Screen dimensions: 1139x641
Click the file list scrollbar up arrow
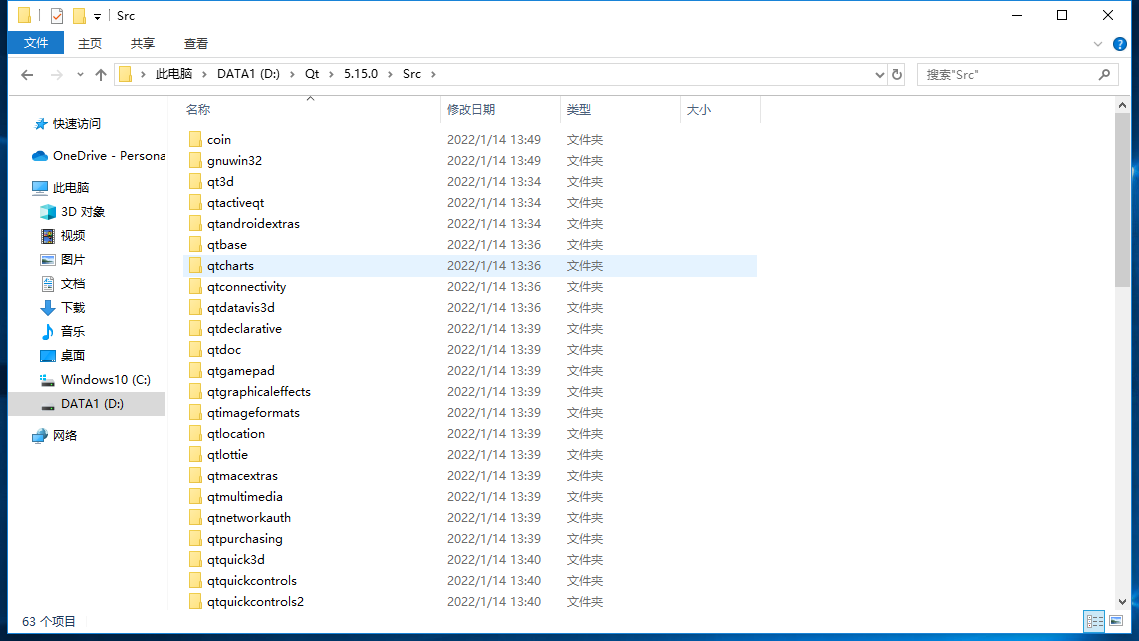tap(1122, 105)
